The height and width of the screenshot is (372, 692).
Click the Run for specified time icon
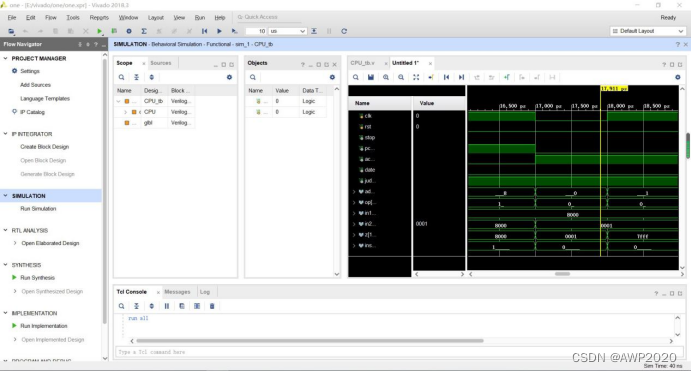[234, 31]
